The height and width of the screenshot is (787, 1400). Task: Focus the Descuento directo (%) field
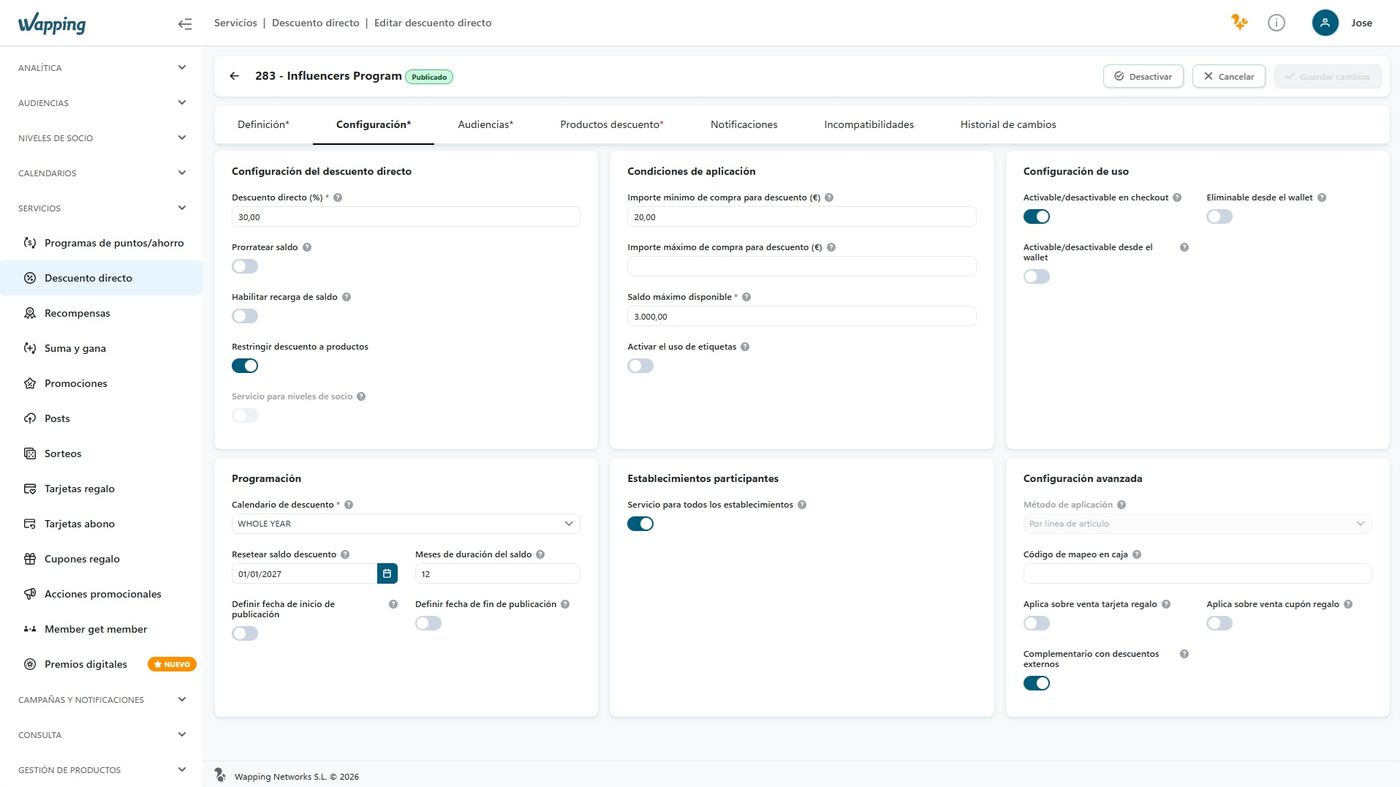pyautogui.click(x=406, y=217)
